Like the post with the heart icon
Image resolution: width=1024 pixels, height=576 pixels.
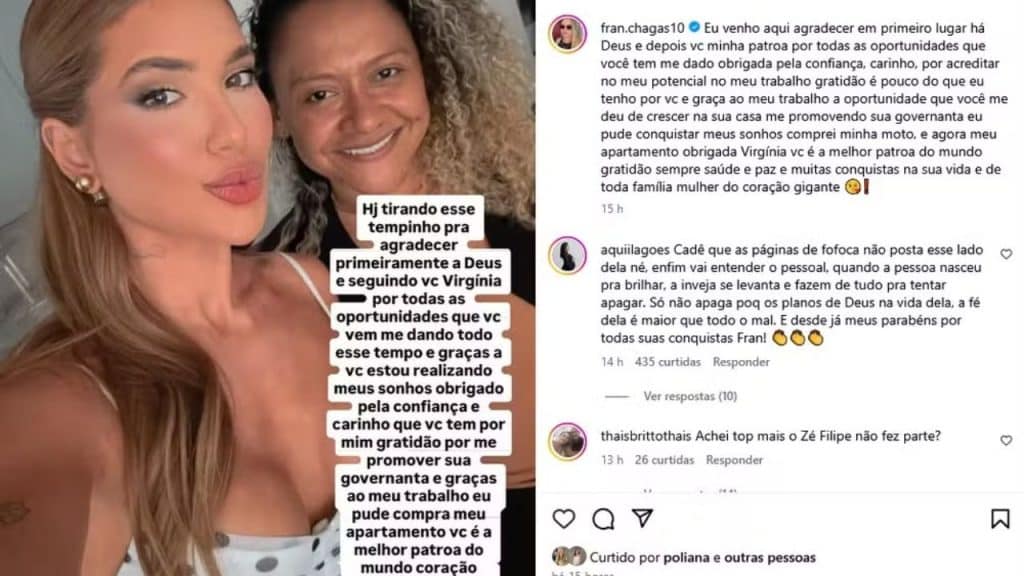coord(564,519)
